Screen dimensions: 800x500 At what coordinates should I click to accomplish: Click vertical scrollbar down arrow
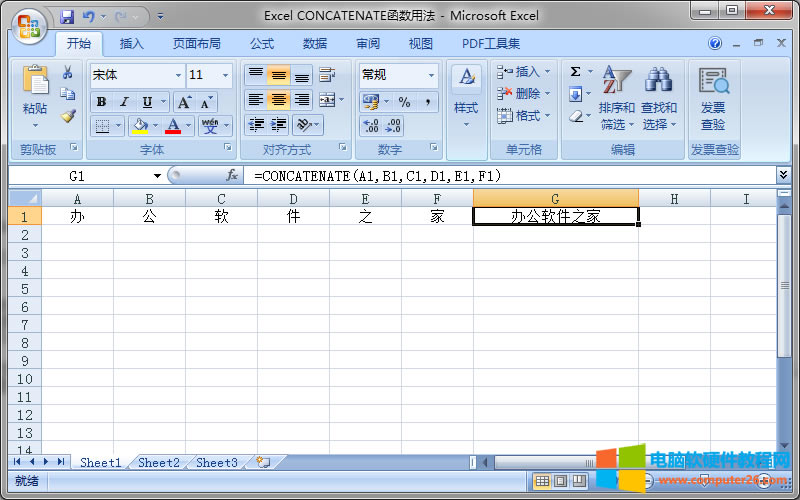784,446
